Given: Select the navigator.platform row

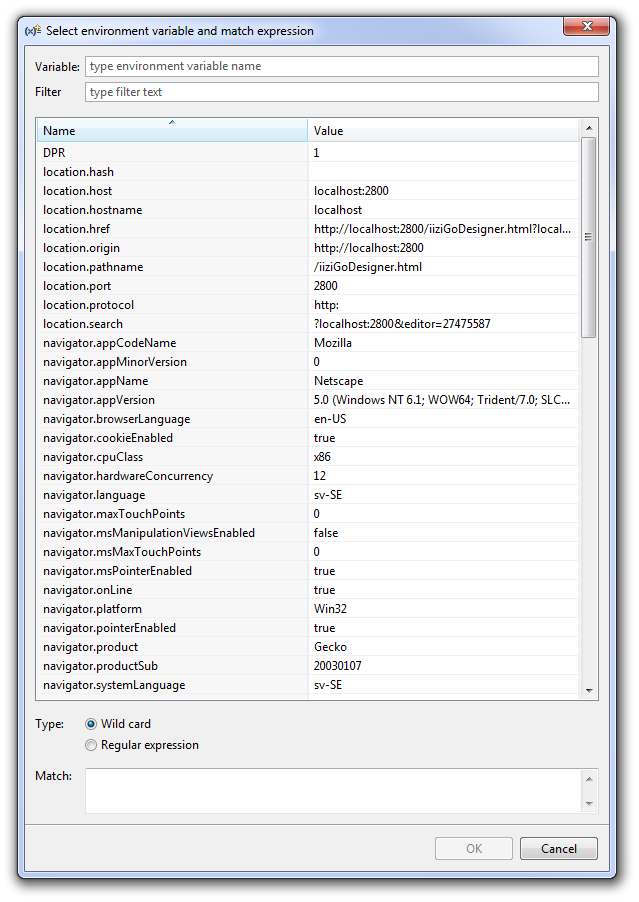Looking at the screenshot, I should click(308, 609).
